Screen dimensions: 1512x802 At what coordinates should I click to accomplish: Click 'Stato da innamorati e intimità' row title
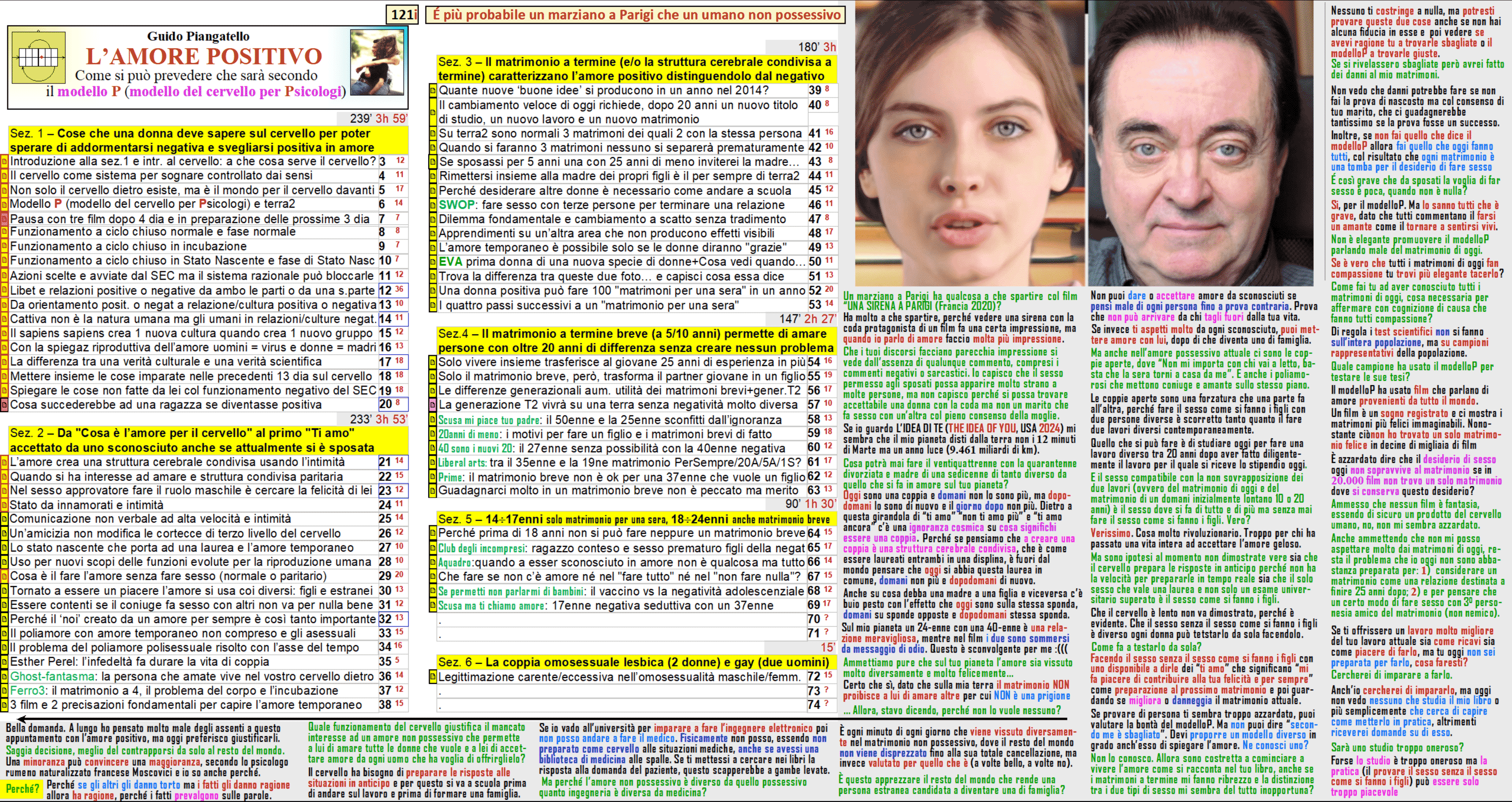pyautogui.click(x=87, y=505)
